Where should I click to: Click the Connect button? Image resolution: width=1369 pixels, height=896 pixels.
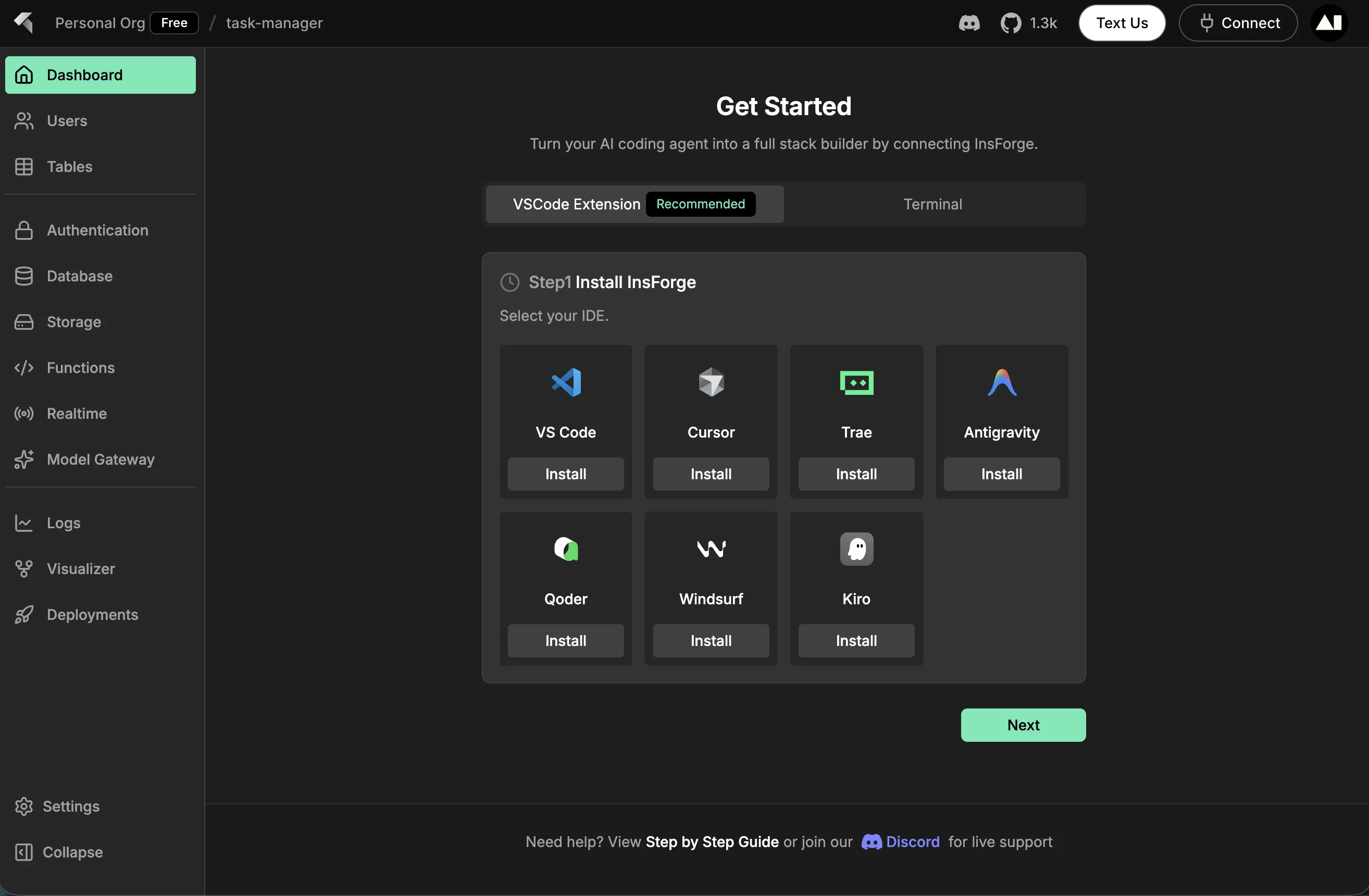coord(1238,23)
